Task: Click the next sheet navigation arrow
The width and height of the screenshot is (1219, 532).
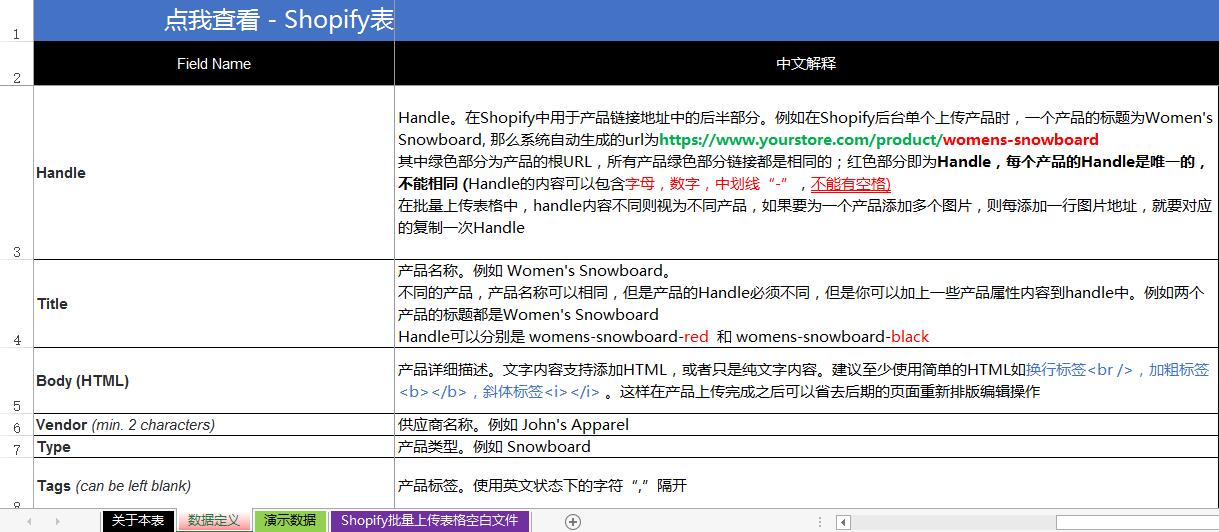Action: coord(58,521)
